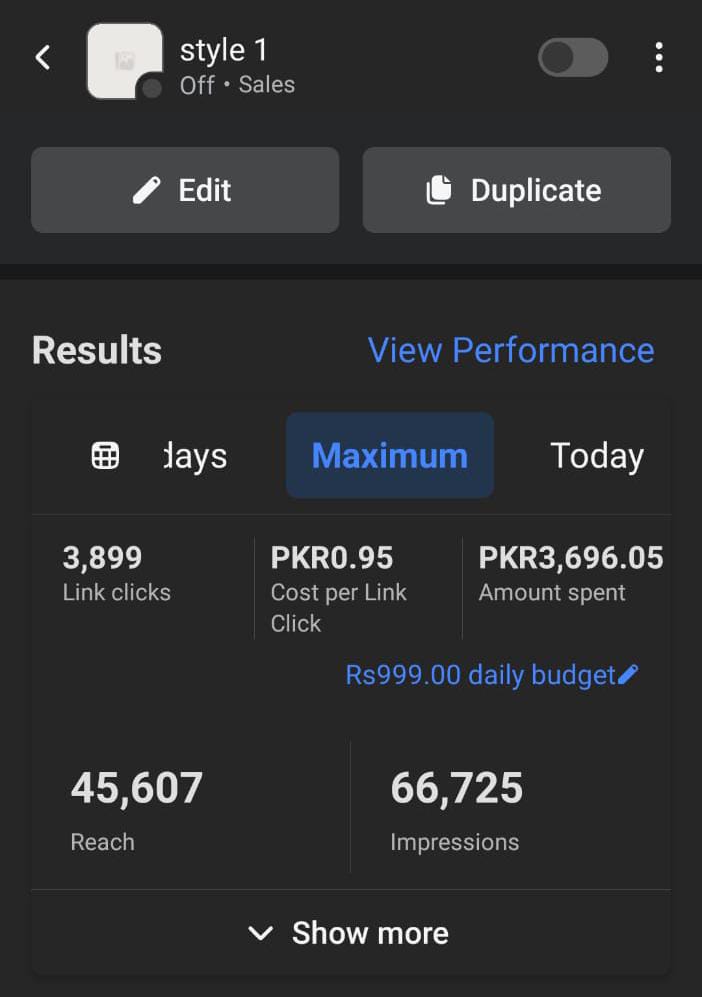The height and width of the screenshot is (997, 702).
Task: Tap the Cost per Link Click metric
Action: [339, 588]
